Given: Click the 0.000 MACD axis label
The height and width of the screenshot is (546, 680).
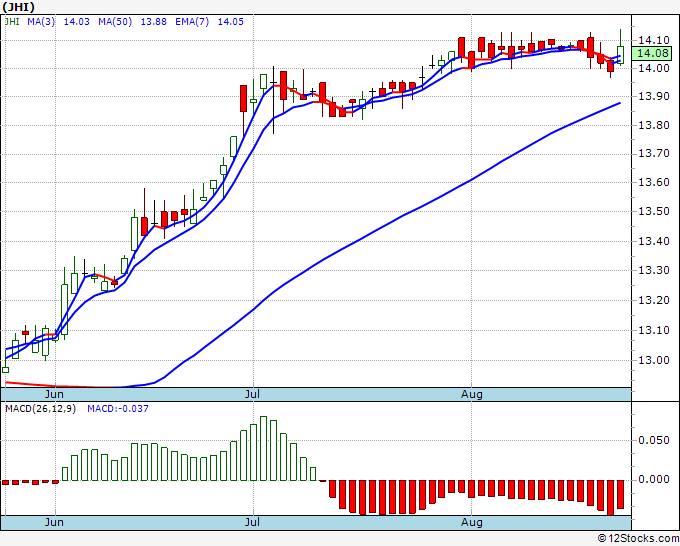Looking at the screenshot, I should coord(654,479).
